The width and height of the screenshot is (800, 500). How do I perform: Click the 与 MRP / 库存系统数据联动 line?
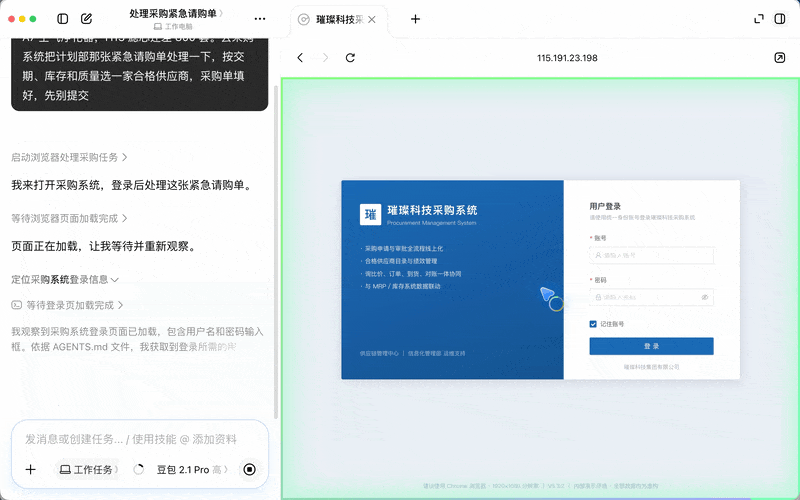click(x=402, y=286)
